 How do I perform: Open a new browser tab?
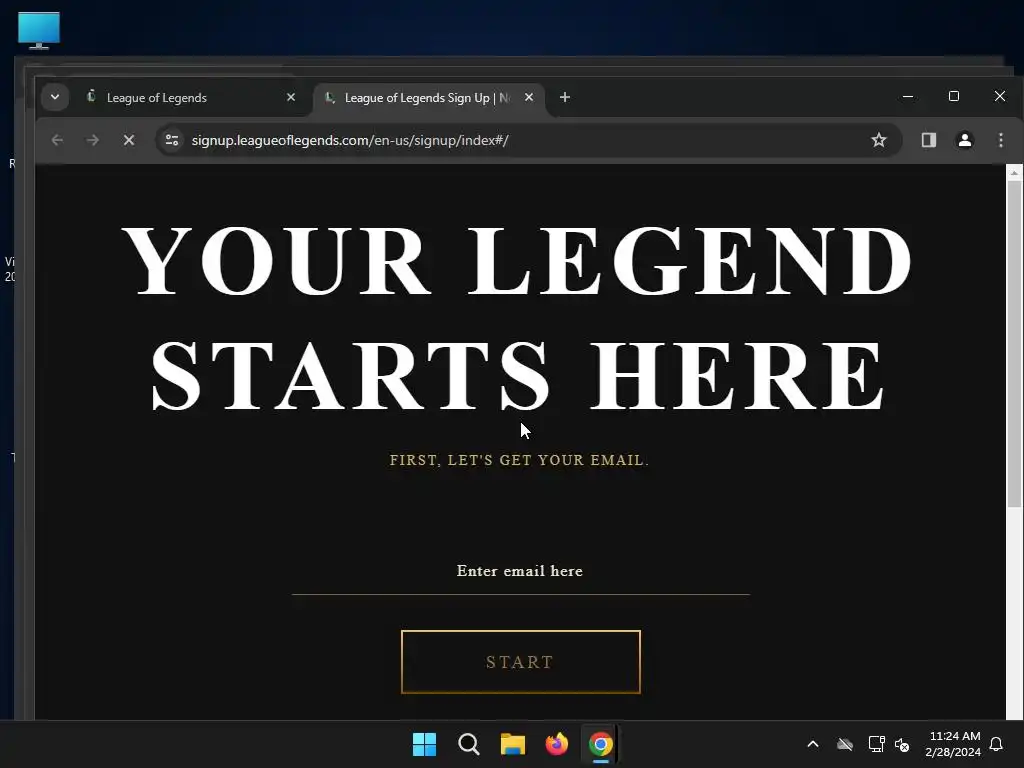[x=565, y=97]
